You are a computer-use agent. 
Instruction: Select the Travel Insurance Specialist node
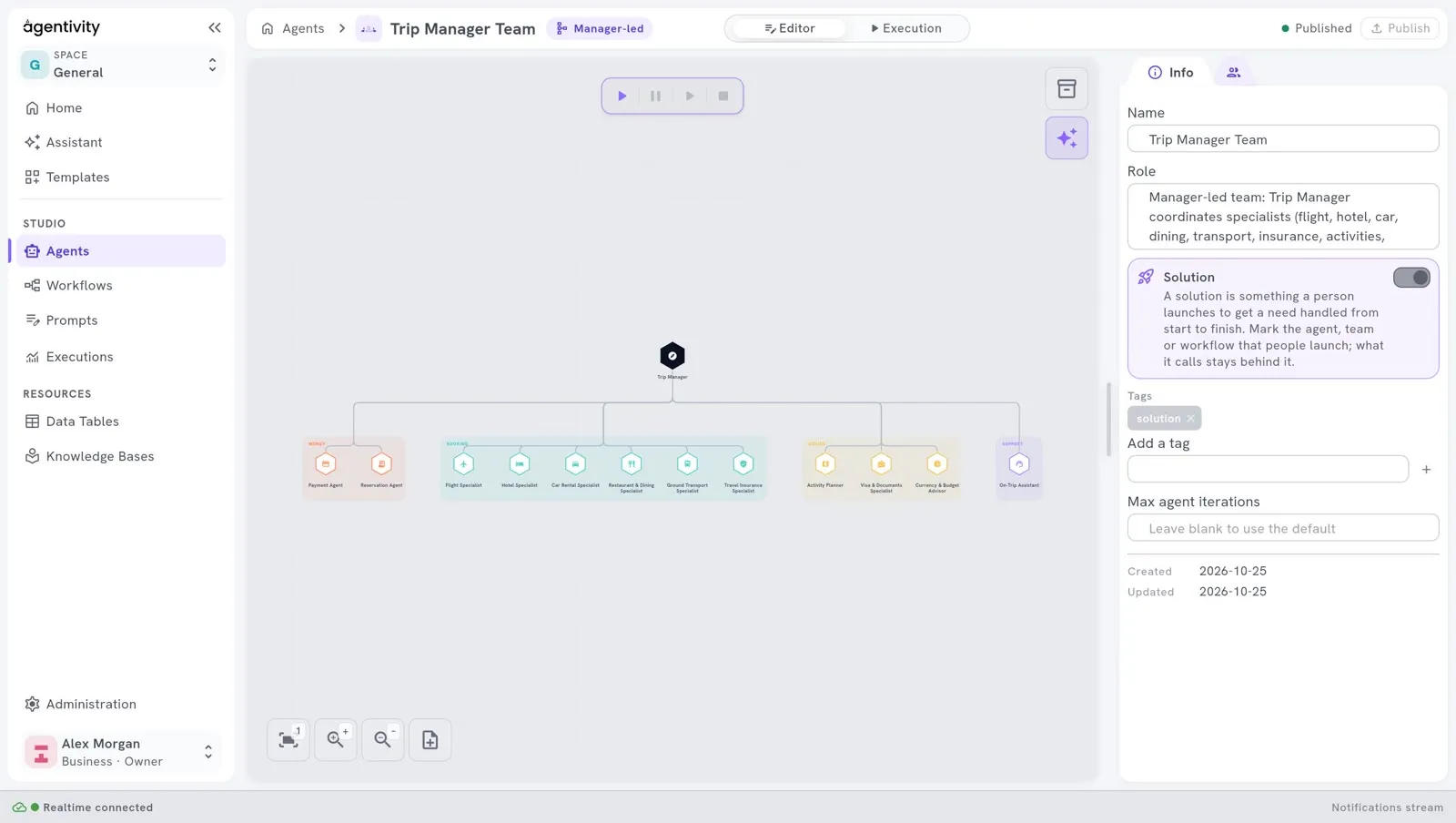pyautogui.click(x=743, y=464)
